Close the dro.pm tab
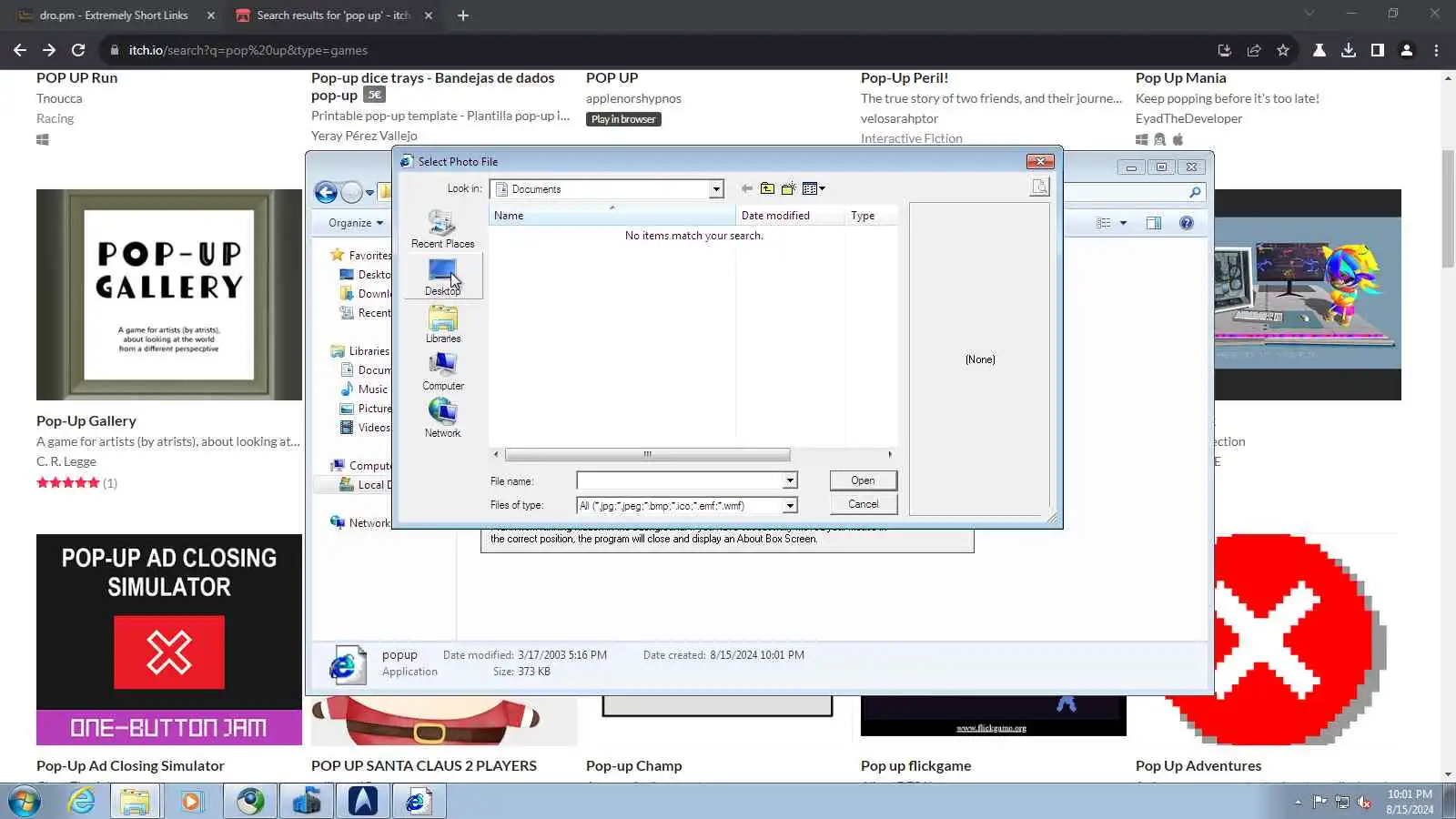The width and height of the screenshot is (1456, 819). [210, 15]
